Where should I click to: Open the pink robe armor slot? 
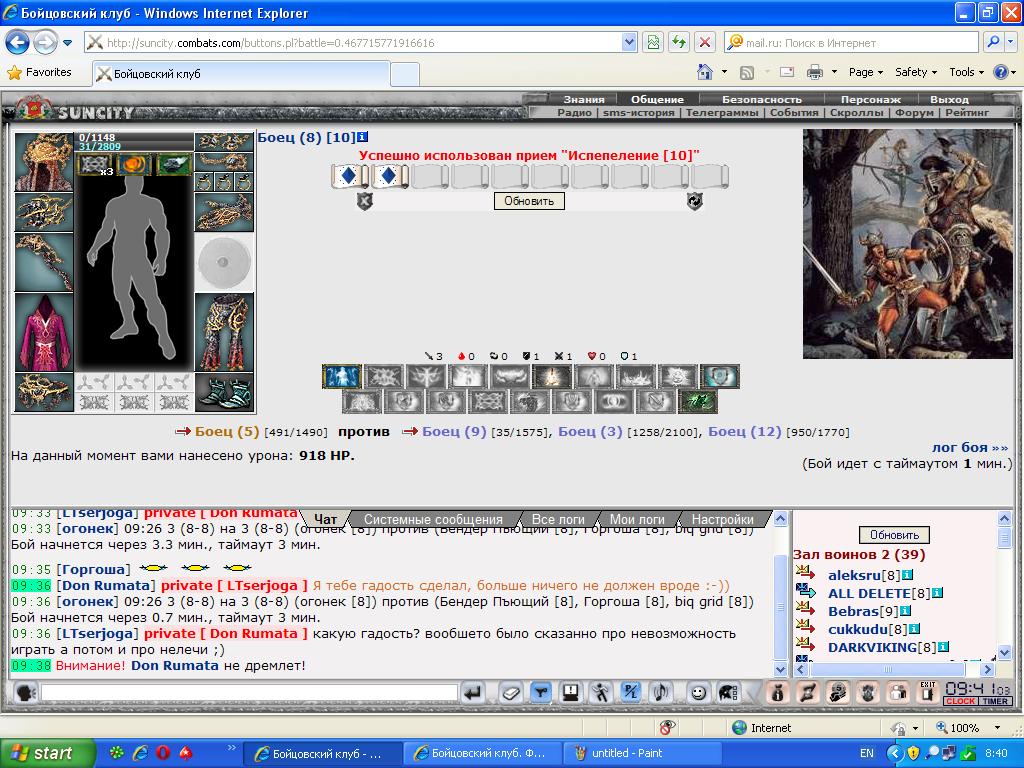[44, 332]
